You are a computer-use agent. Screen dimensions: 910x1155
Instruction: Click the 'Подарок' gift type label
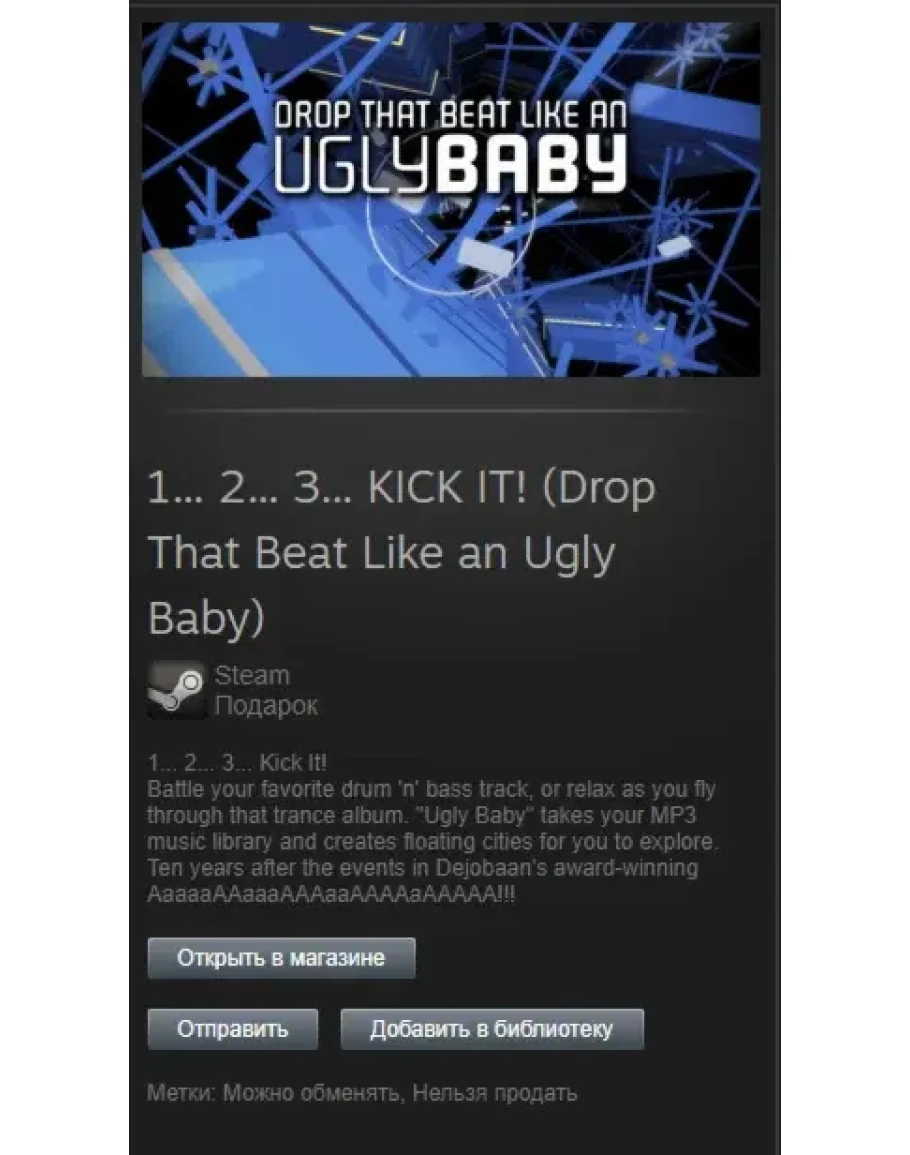coord(266,706)
